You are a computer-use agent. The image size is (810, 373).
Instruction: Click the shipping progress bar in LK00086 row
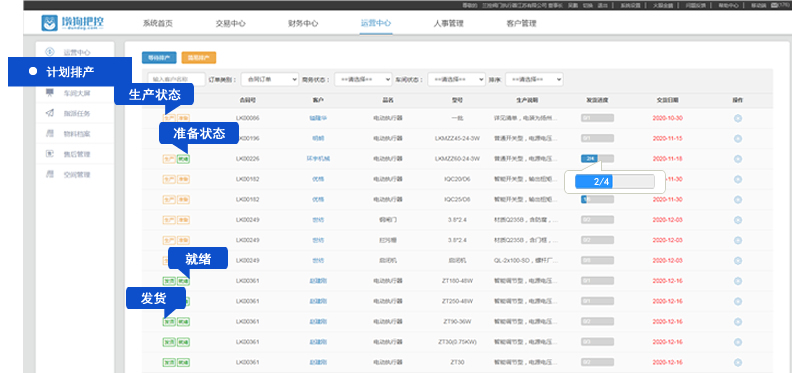[x=597, y=118]
